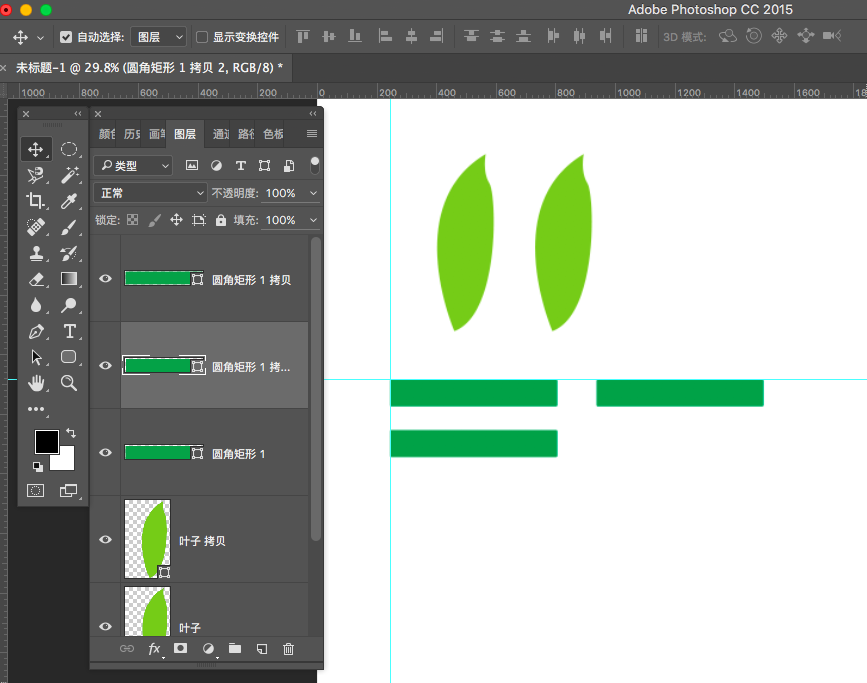Select the History Brush tool

69,253
